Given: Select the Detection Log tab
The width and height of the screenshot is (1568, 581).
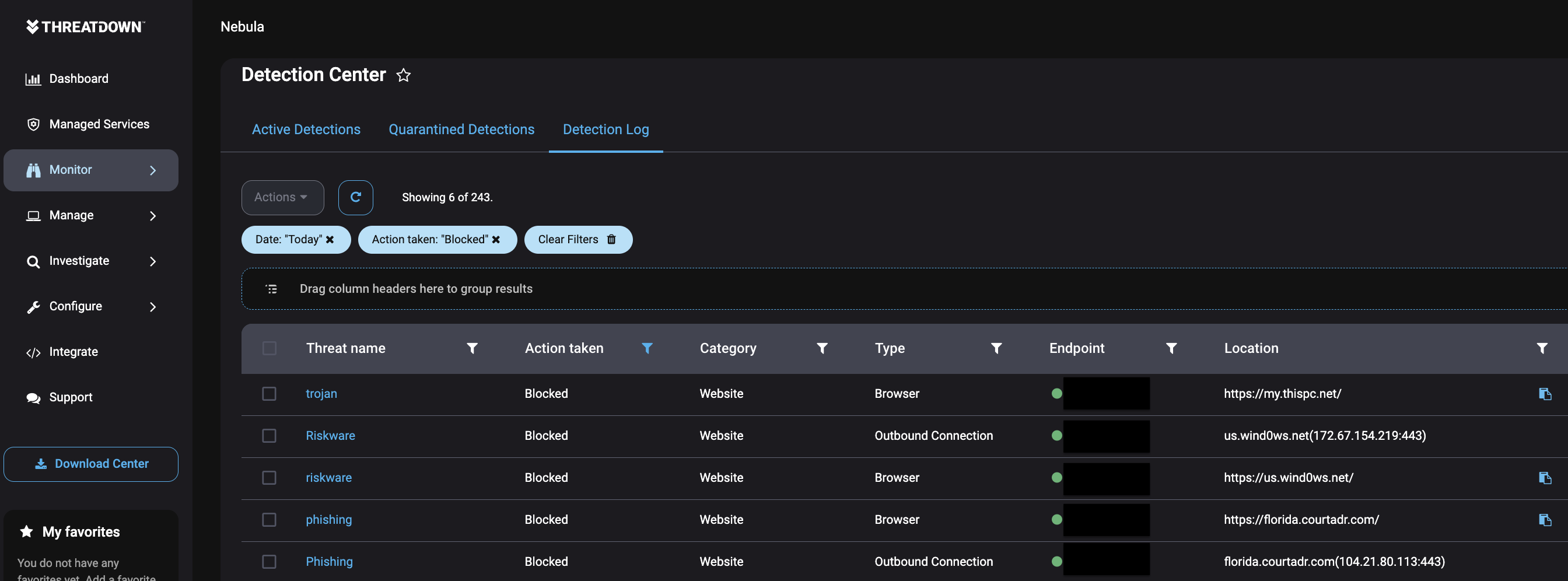Looking at the screenshot, I should (x=605, y=129).
